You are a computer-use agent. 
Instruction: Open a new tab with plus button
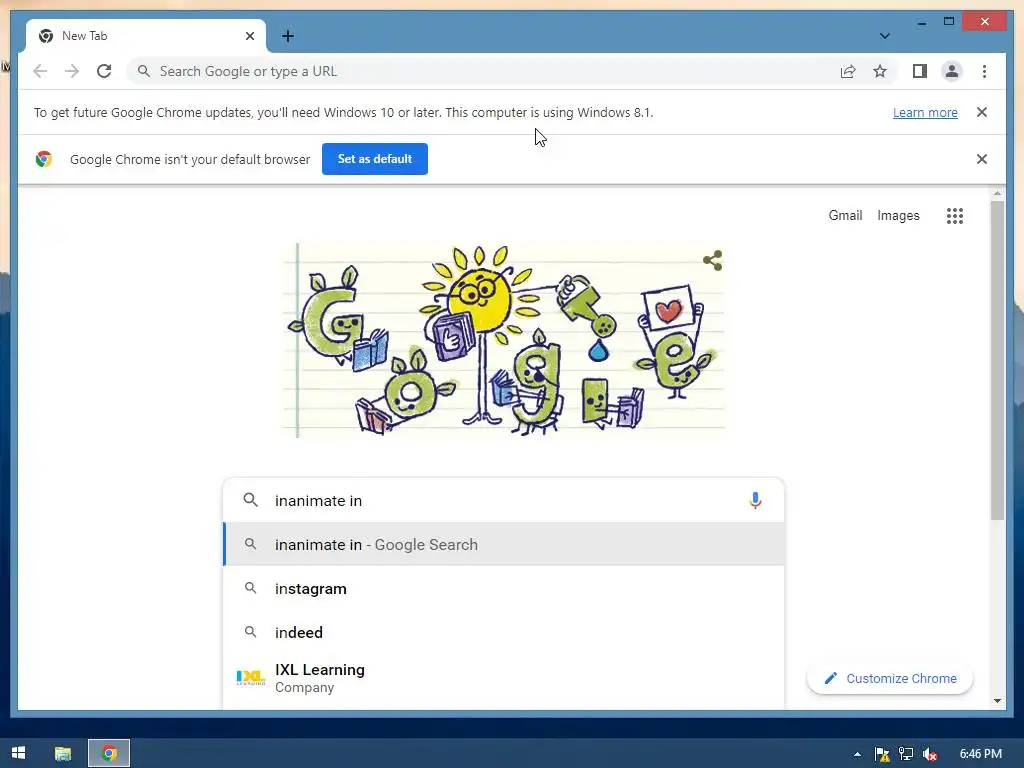click(x=287, y=36)
